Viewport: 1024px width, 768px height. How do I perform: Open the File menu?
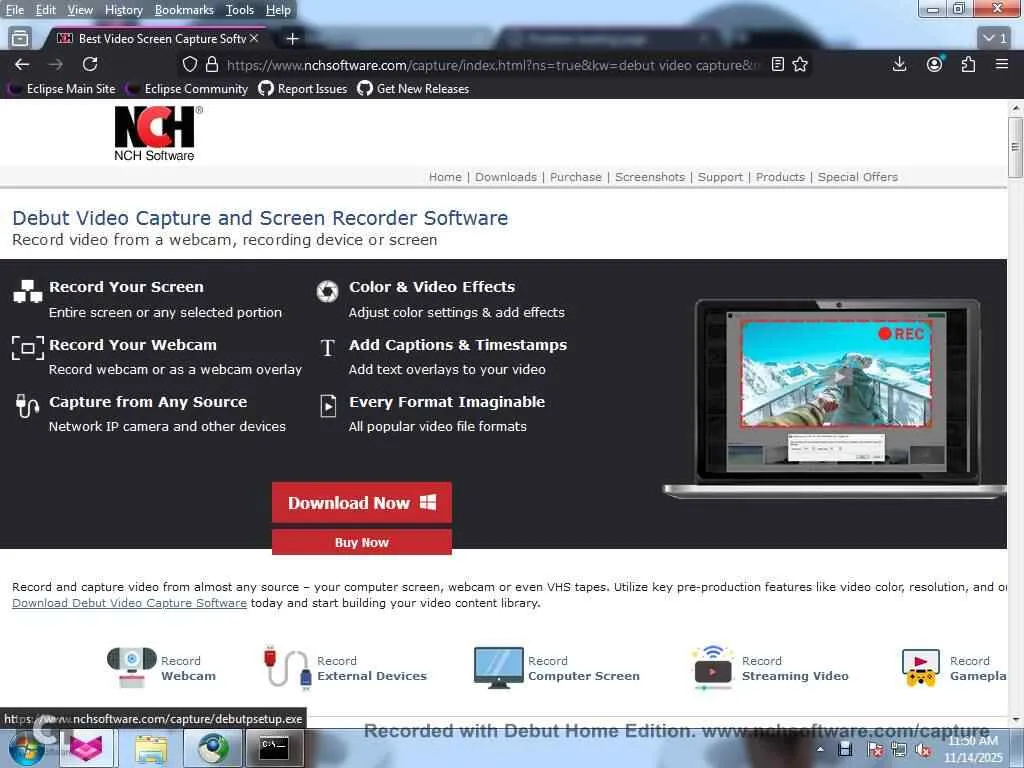click(14, 10)
